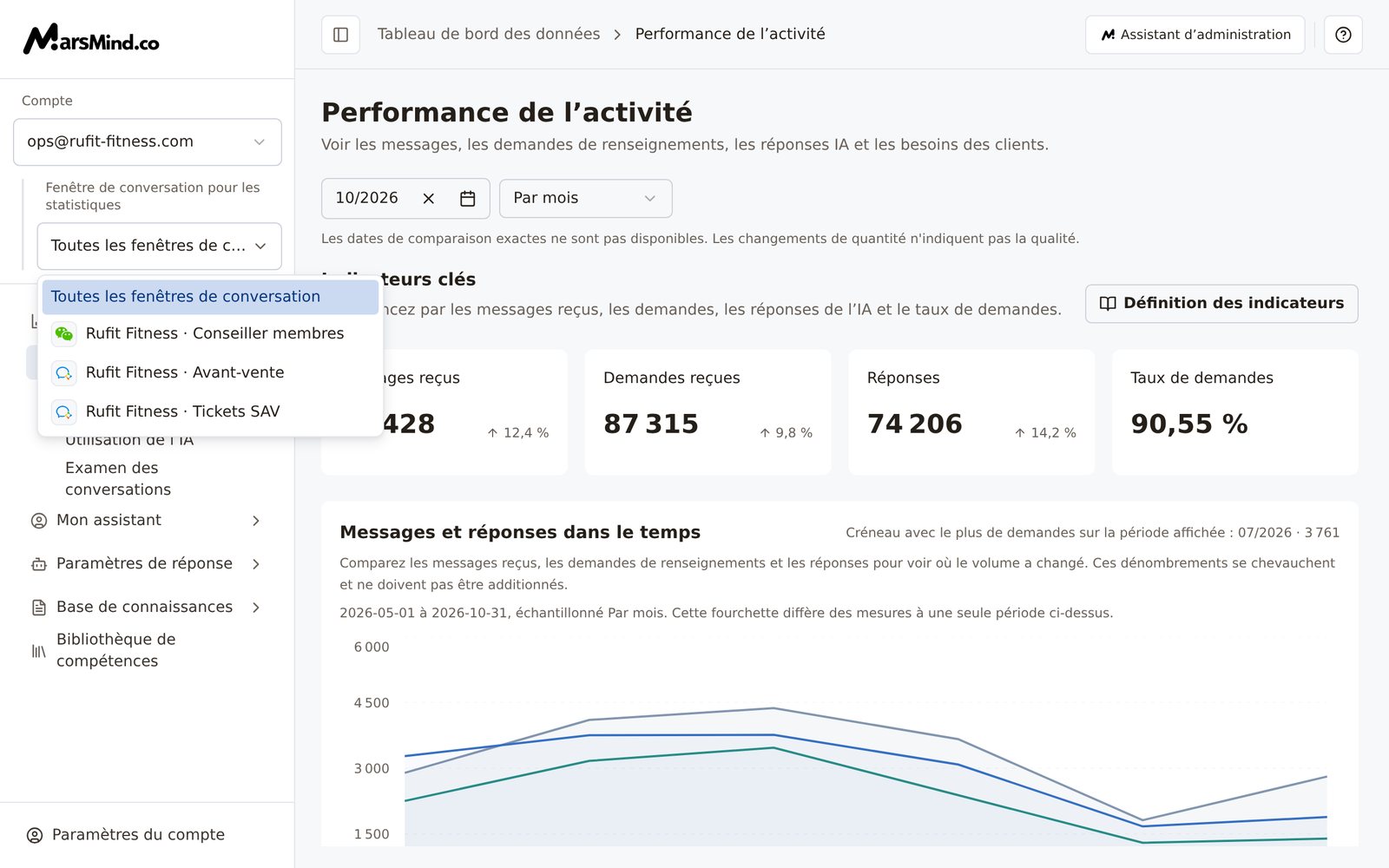Open Examen des conversations page
1389x868 pixels.
coord(118,479)
